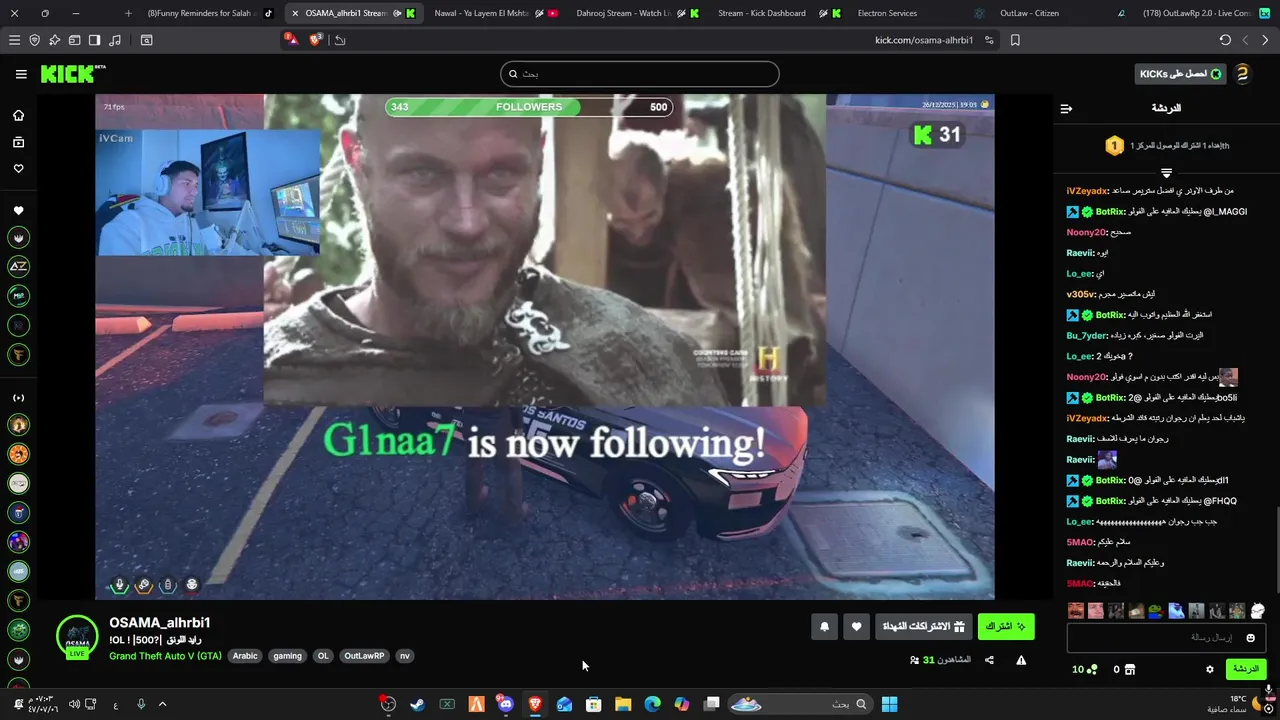The image size is (1280, 720).
Task: Report the stream with the warning triangle
Action: (1021, 660)
